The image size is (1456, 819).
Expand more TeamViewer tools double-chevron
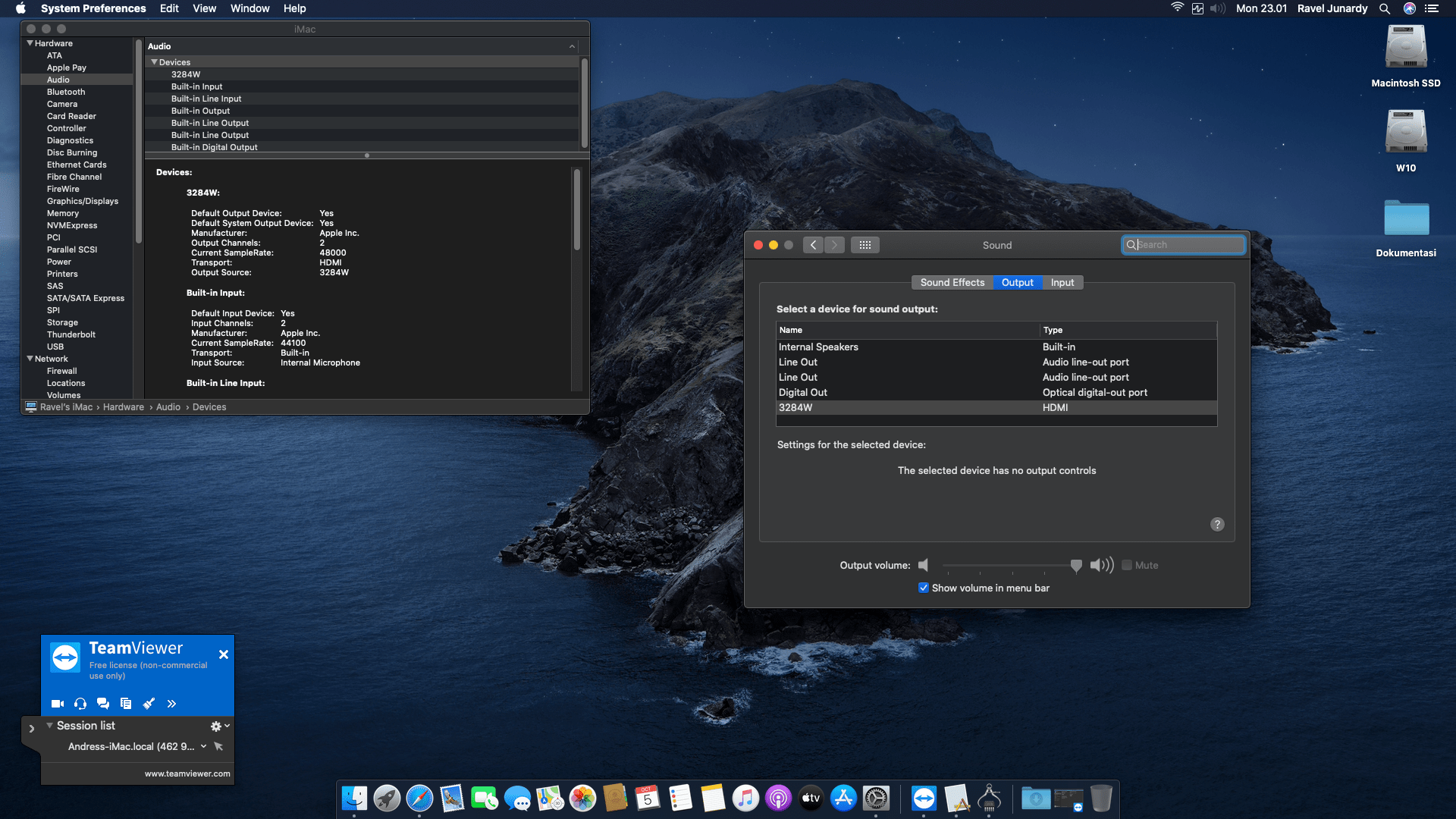tap(172, 704)
